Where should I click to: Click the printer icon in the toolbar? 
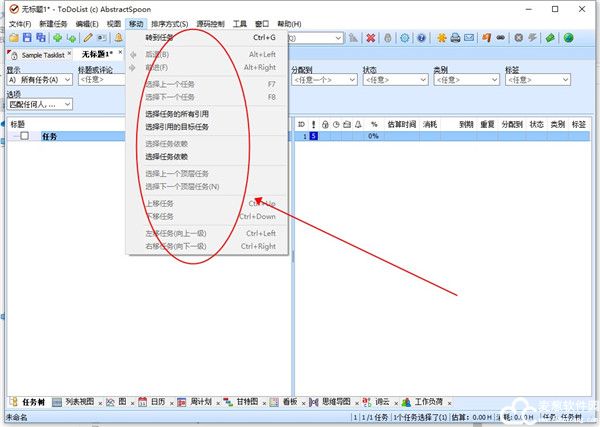click(455, 38)
